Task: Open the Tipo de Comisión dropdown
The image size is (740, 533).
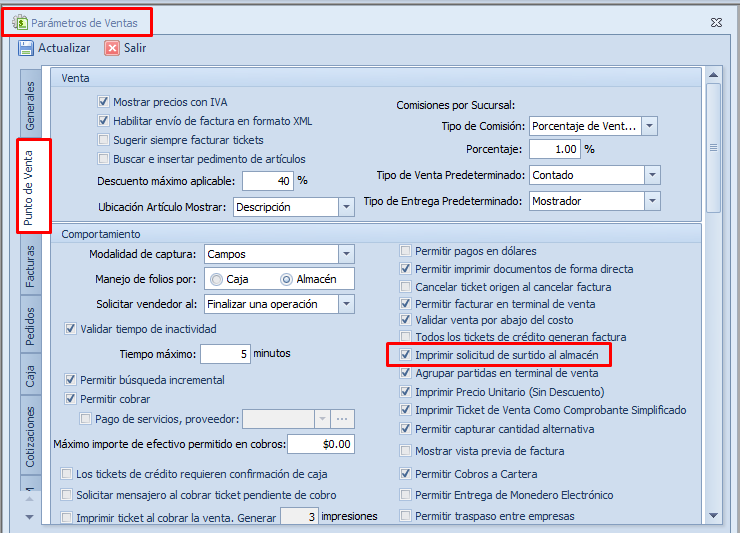Action: coord(649,126)
